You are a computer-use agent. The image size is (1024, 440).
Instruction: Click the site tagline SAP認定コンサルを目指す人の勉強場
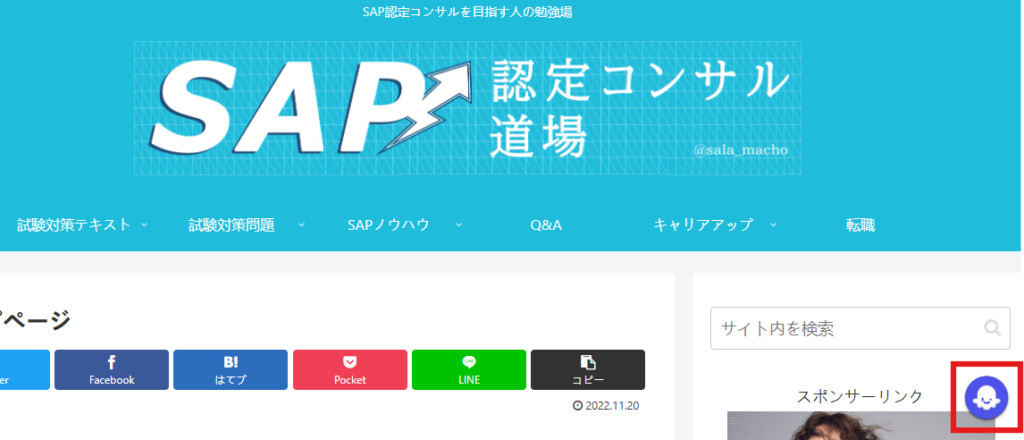point(467,12)
